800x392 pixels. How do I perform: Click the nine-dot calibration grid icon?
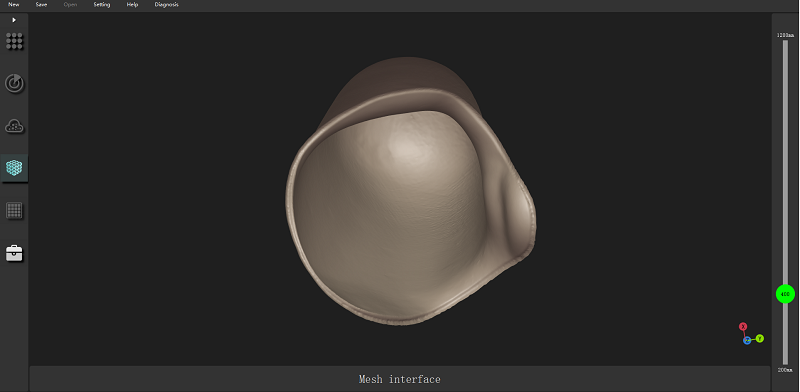tap(14, 41)
